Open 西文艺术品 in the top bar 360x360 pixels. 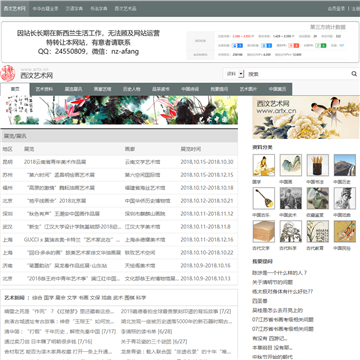tap(125, 9)
